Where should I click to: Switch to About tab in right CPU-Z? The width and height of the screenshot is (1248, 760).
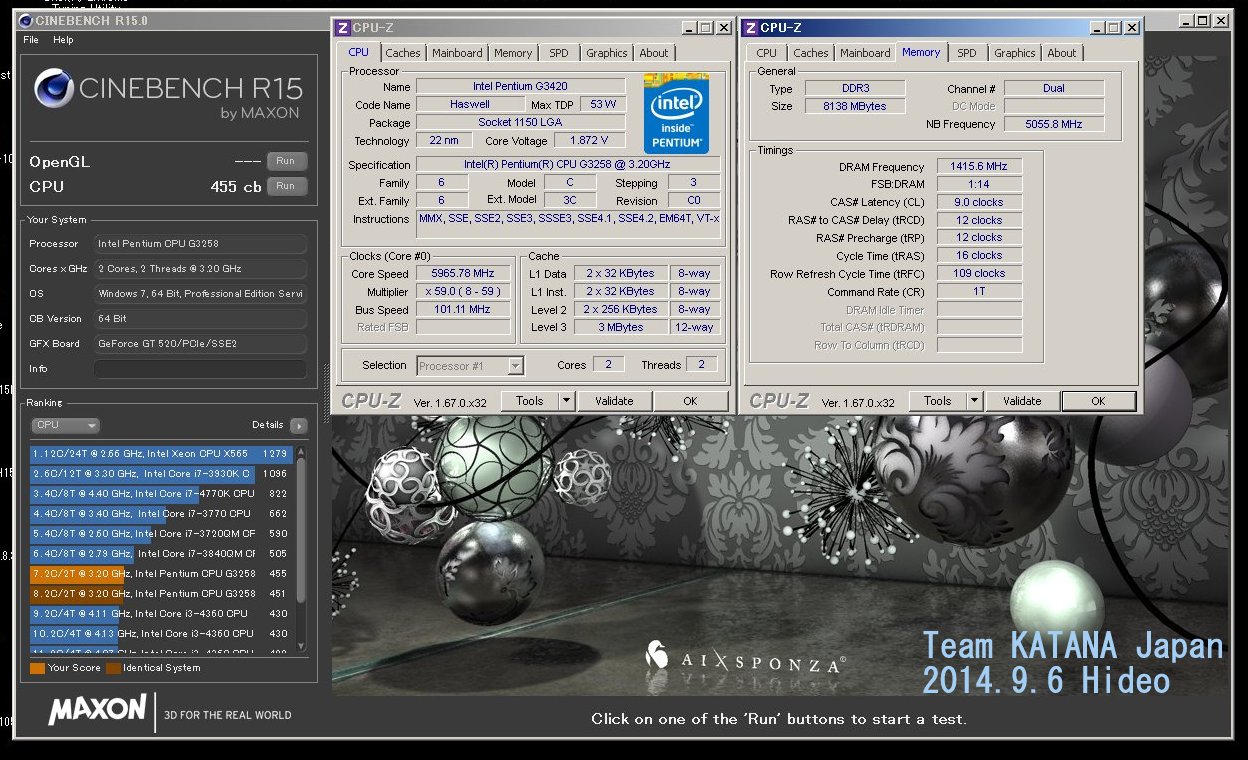pos(1062,53)
